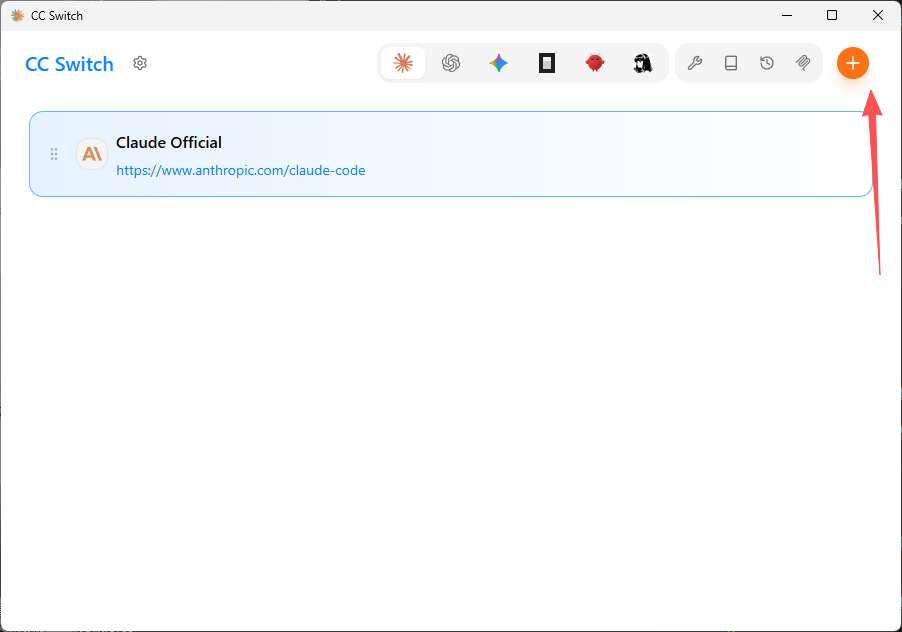
Task: Open the history clock icon
Action: tap(767, 63)
